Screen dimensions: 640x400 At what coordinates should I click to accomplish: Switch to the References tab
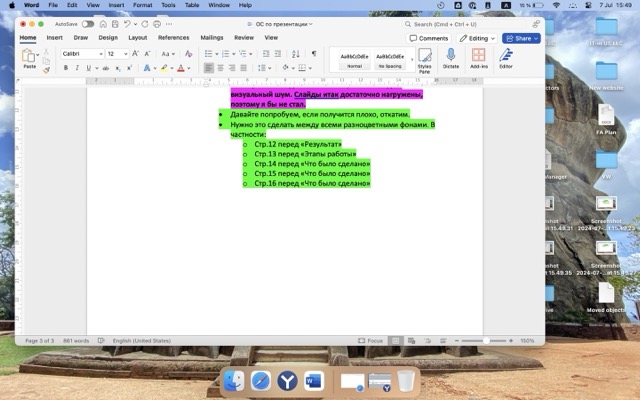(x=173, y=37)
